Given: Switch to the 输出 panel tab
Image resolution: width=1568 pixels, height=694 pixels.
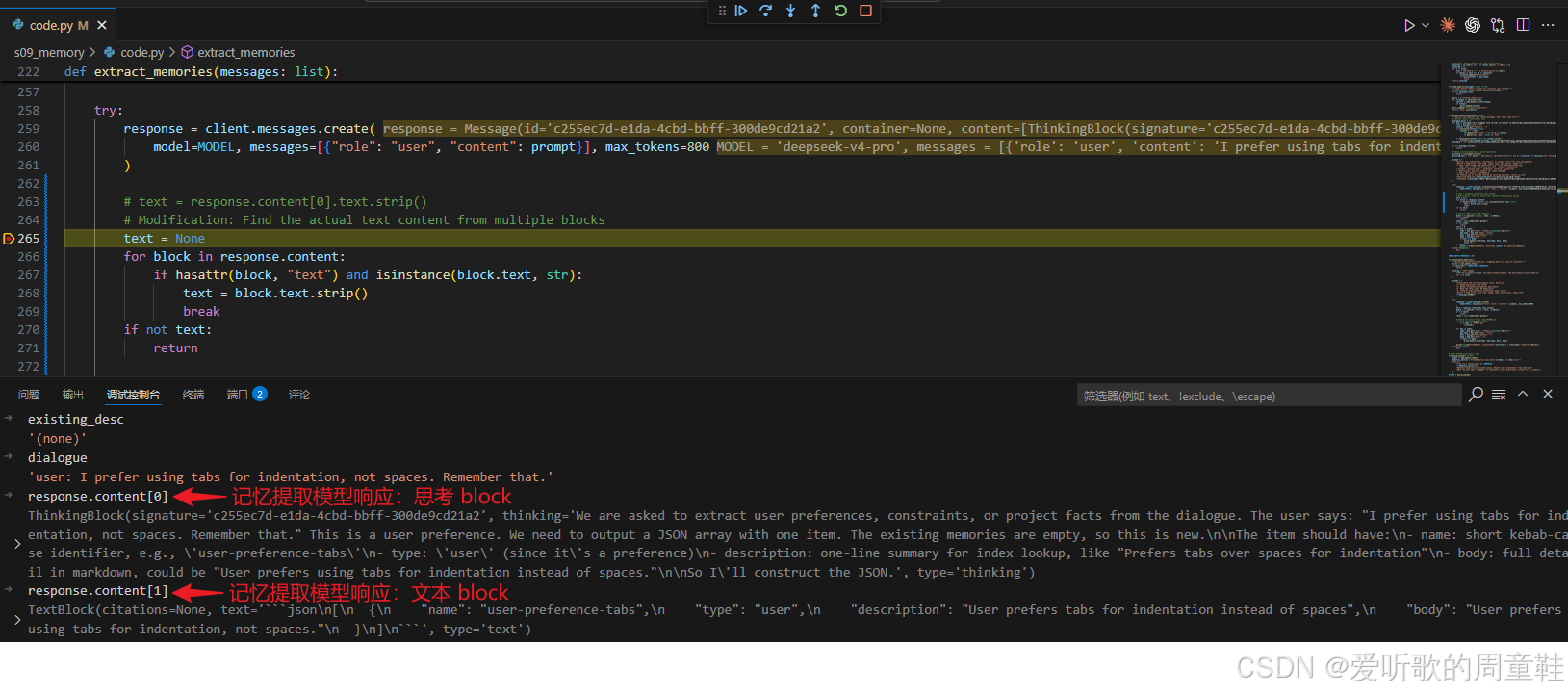Looking at the screenshot, I should pos(73,395).
